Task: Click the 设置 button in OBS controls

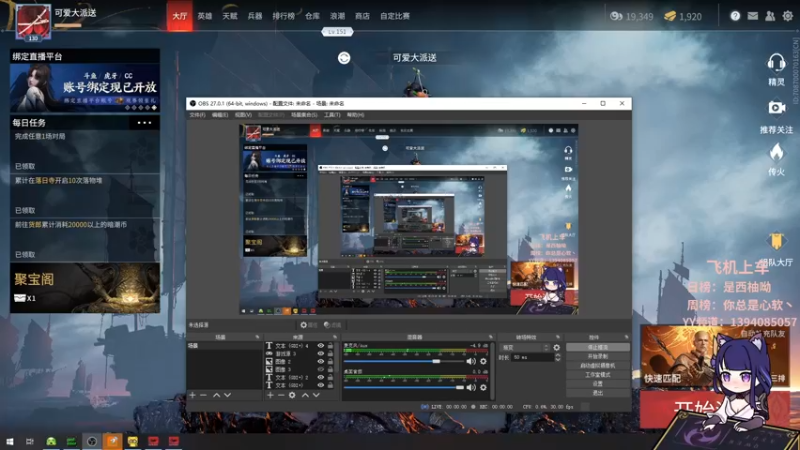Action: tap(597, 384)
